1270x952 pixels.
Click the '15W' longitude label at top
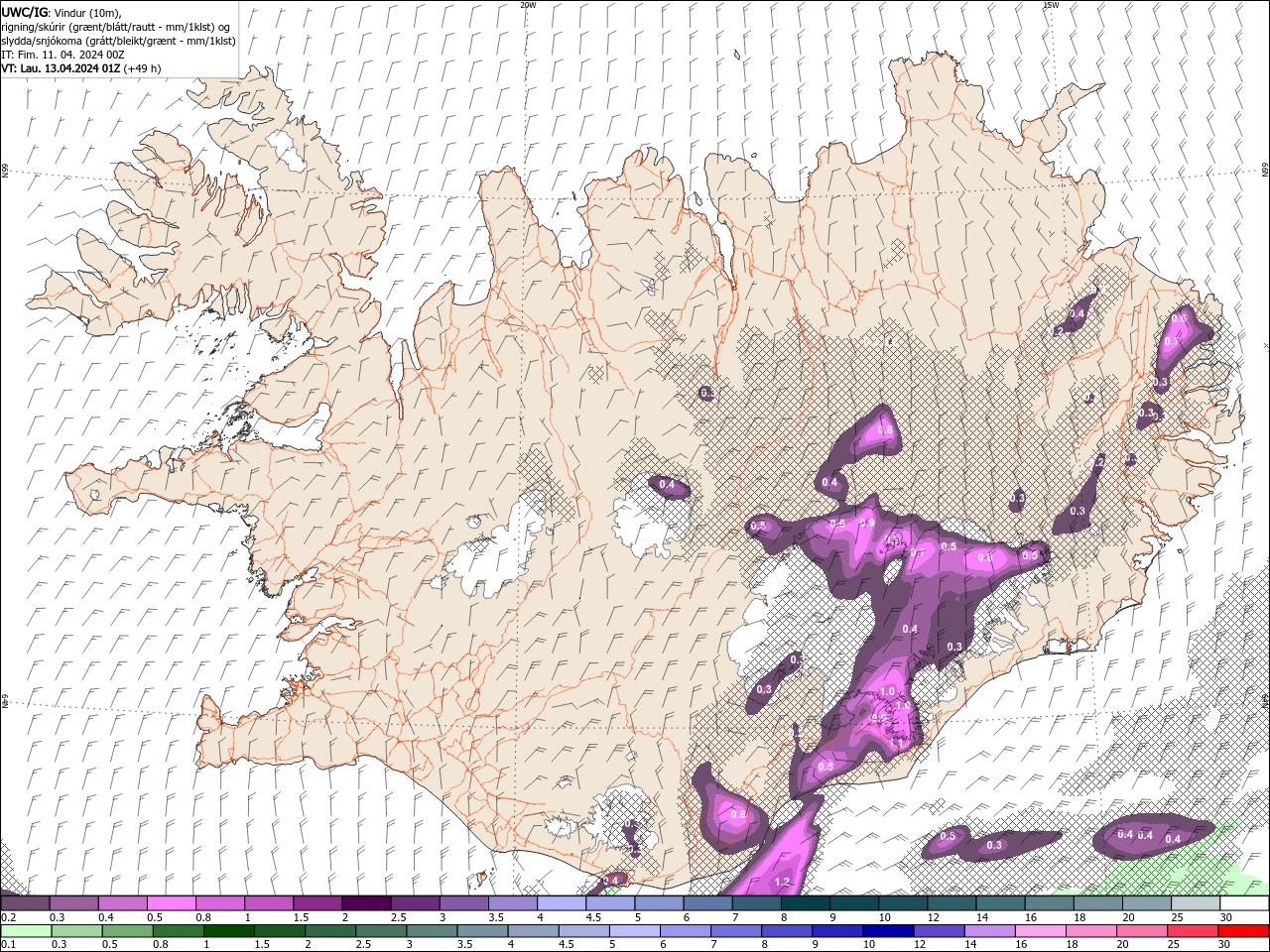pos(1051,5)
